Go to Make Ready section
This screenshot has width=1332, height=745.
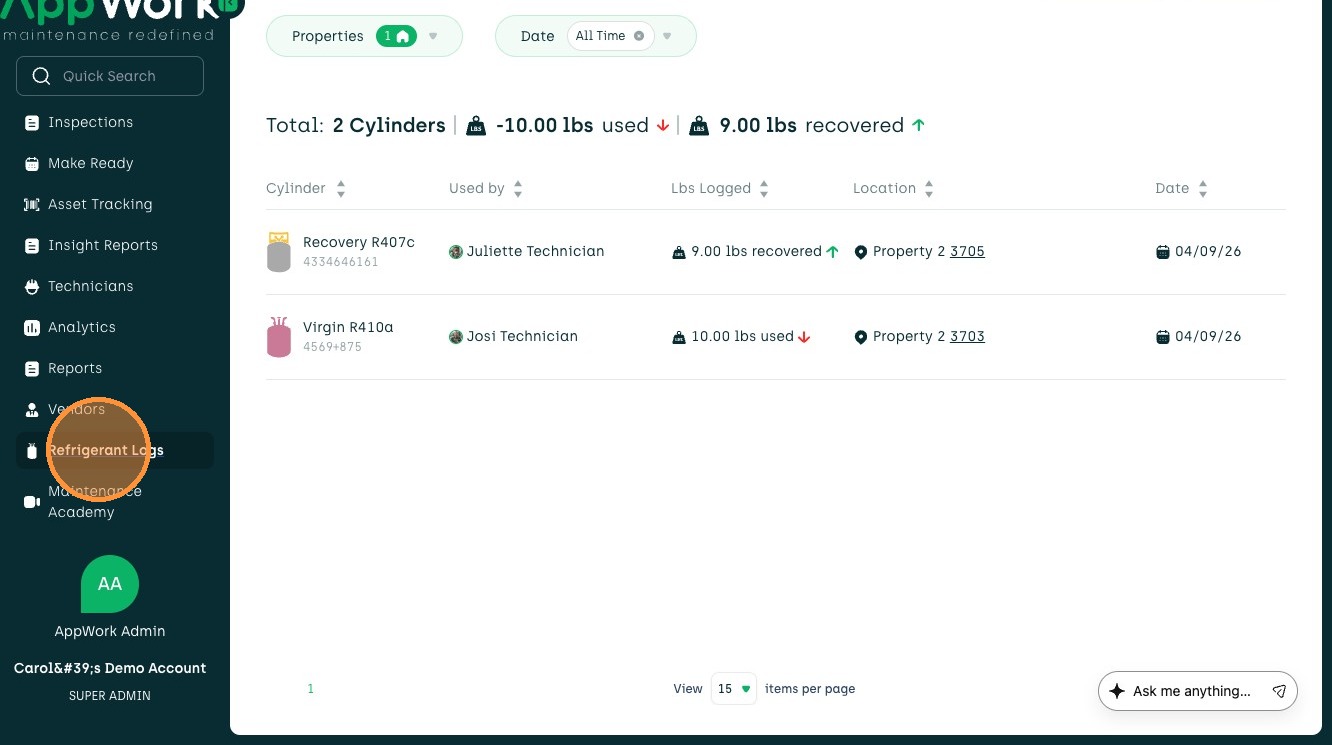(90, 164)
